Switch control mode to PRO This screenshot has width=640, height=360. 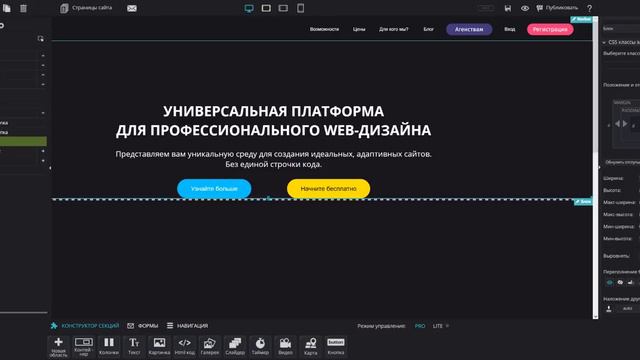pos(420,326)
